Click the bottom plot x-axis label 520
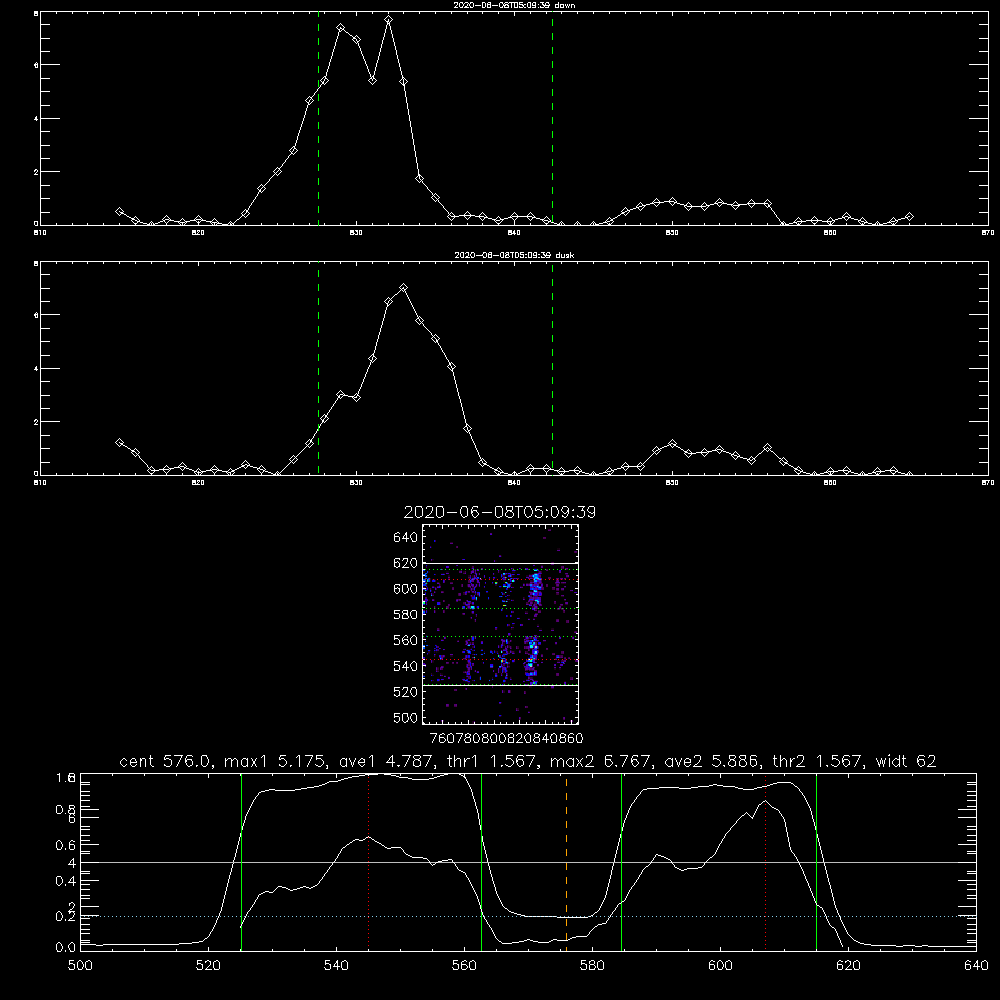Screen dimensions: 1000x1000 click(208, 966)
